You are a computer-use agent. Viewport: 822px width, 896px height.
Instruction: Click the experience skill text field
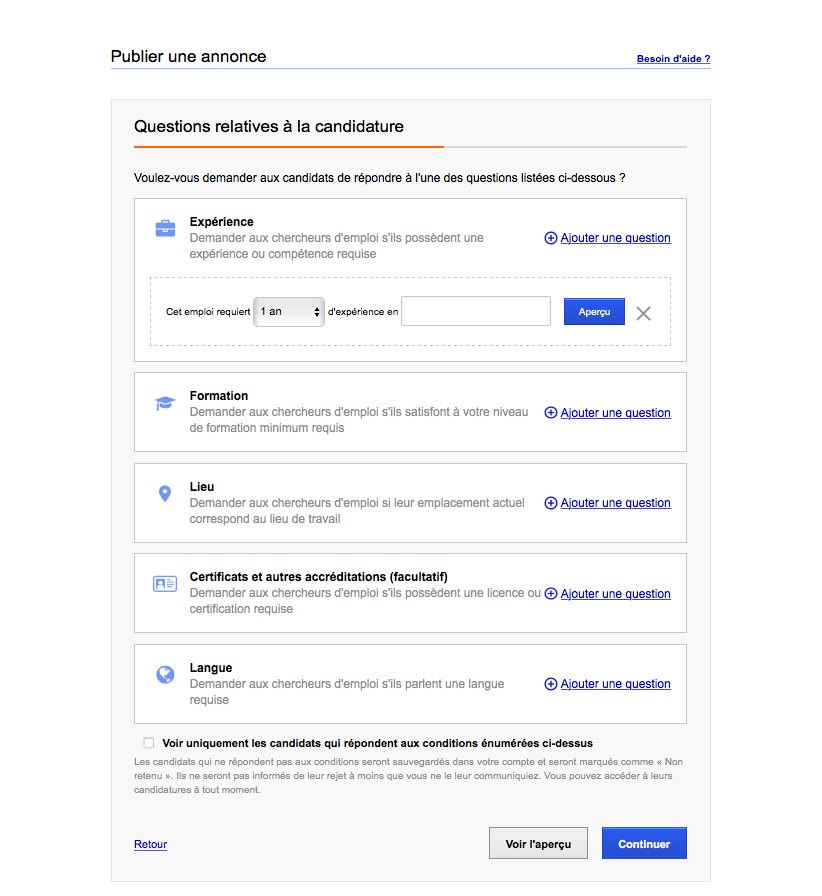(x=476, y=312)
